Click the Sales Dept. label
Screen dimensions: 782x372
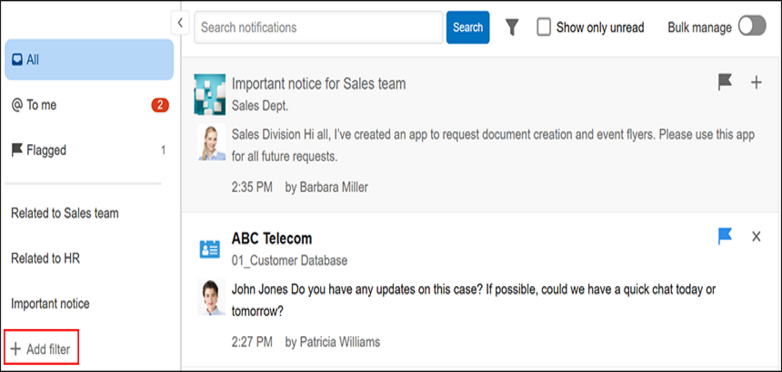coord(260,106)
